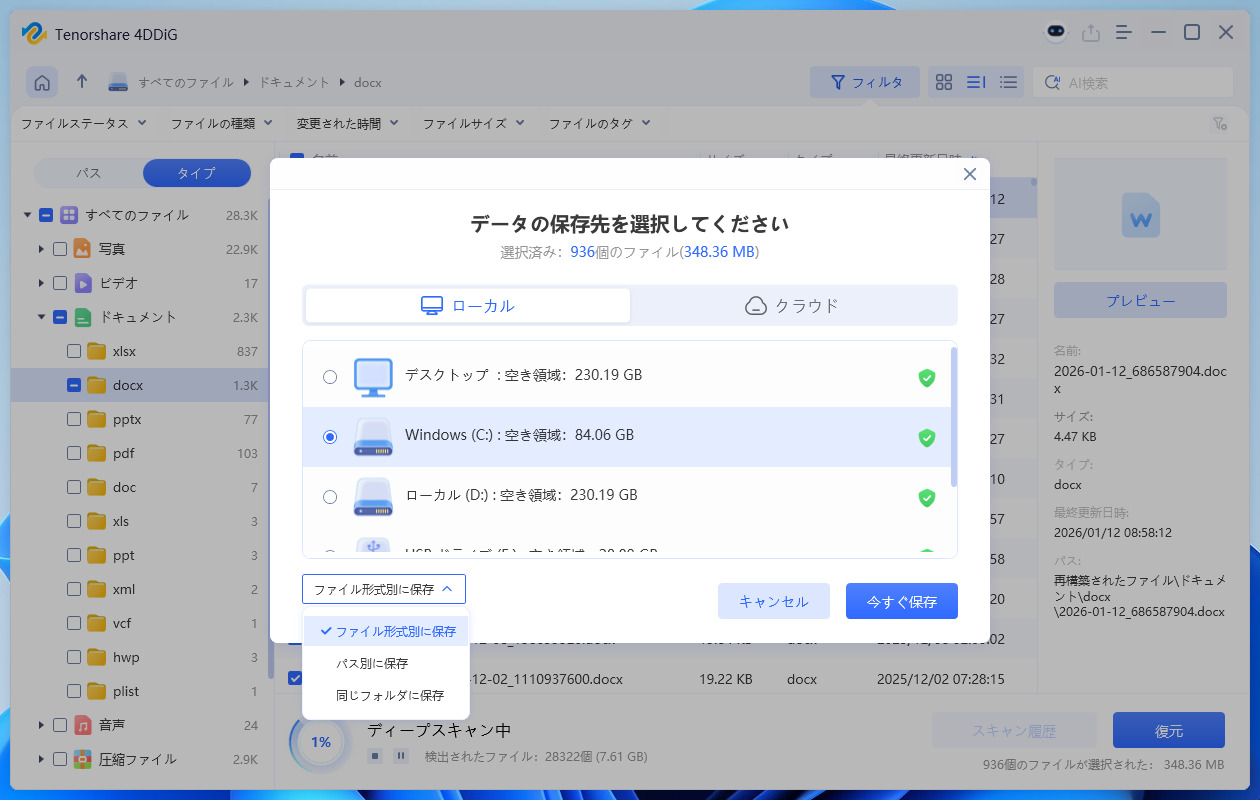
Task: Switch to detail list view icon
Action: tap(976, 82)
